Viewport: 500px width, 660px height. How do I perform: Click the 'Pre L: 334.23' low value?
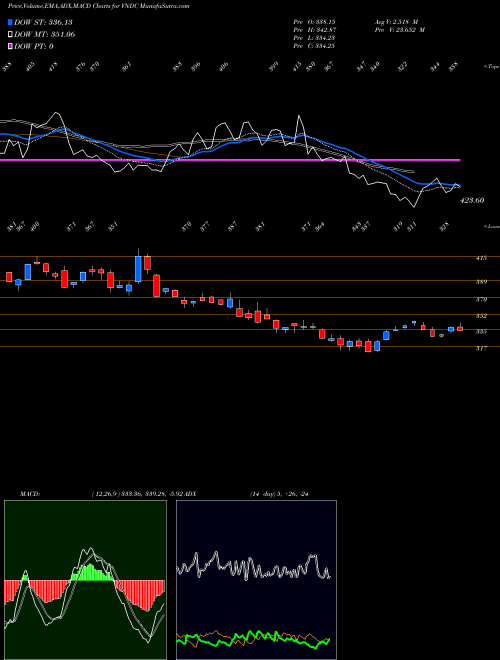tap(314, 38)
